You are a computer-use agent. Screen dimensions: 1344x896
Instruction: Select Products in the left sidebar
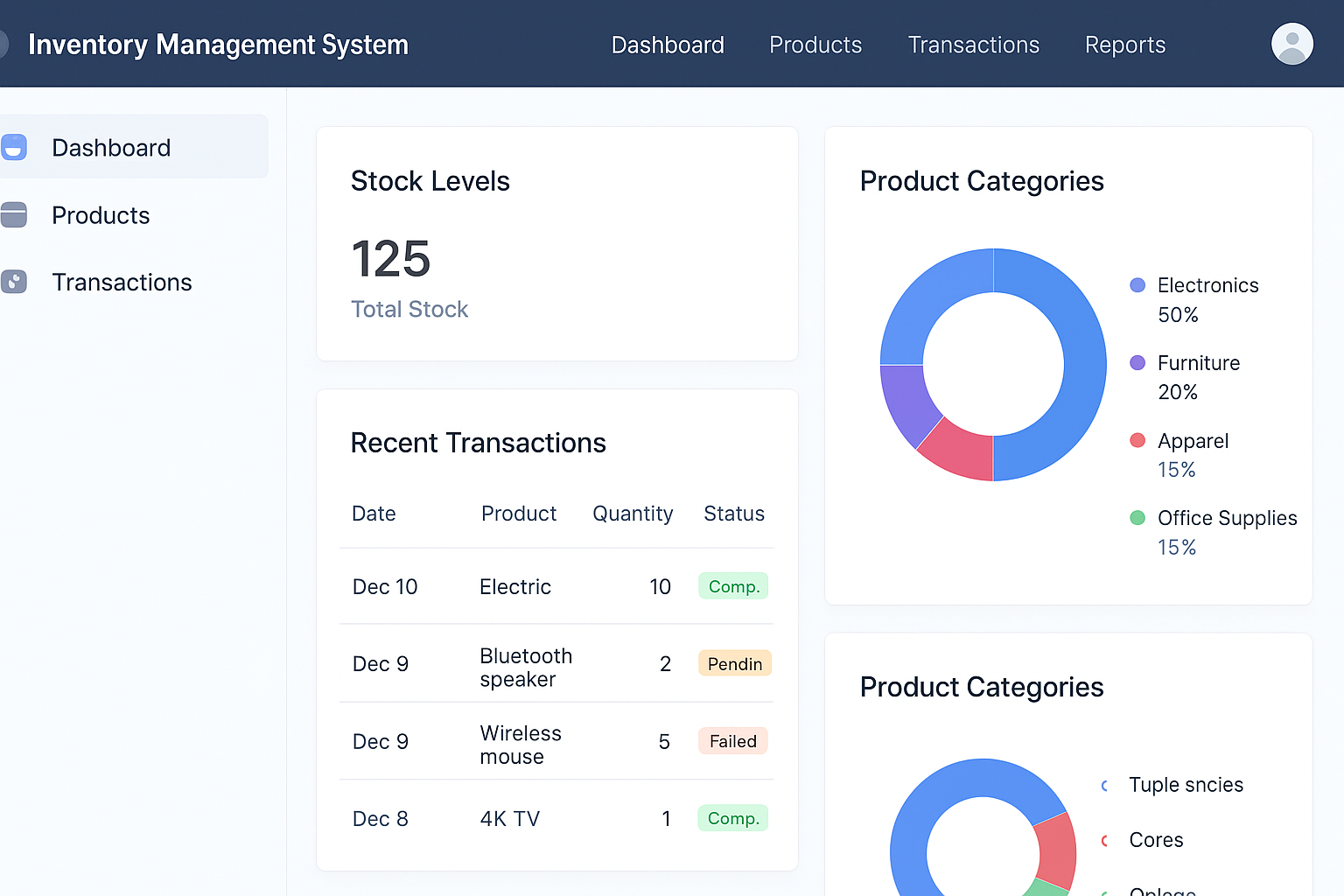[x=101, y=215]
